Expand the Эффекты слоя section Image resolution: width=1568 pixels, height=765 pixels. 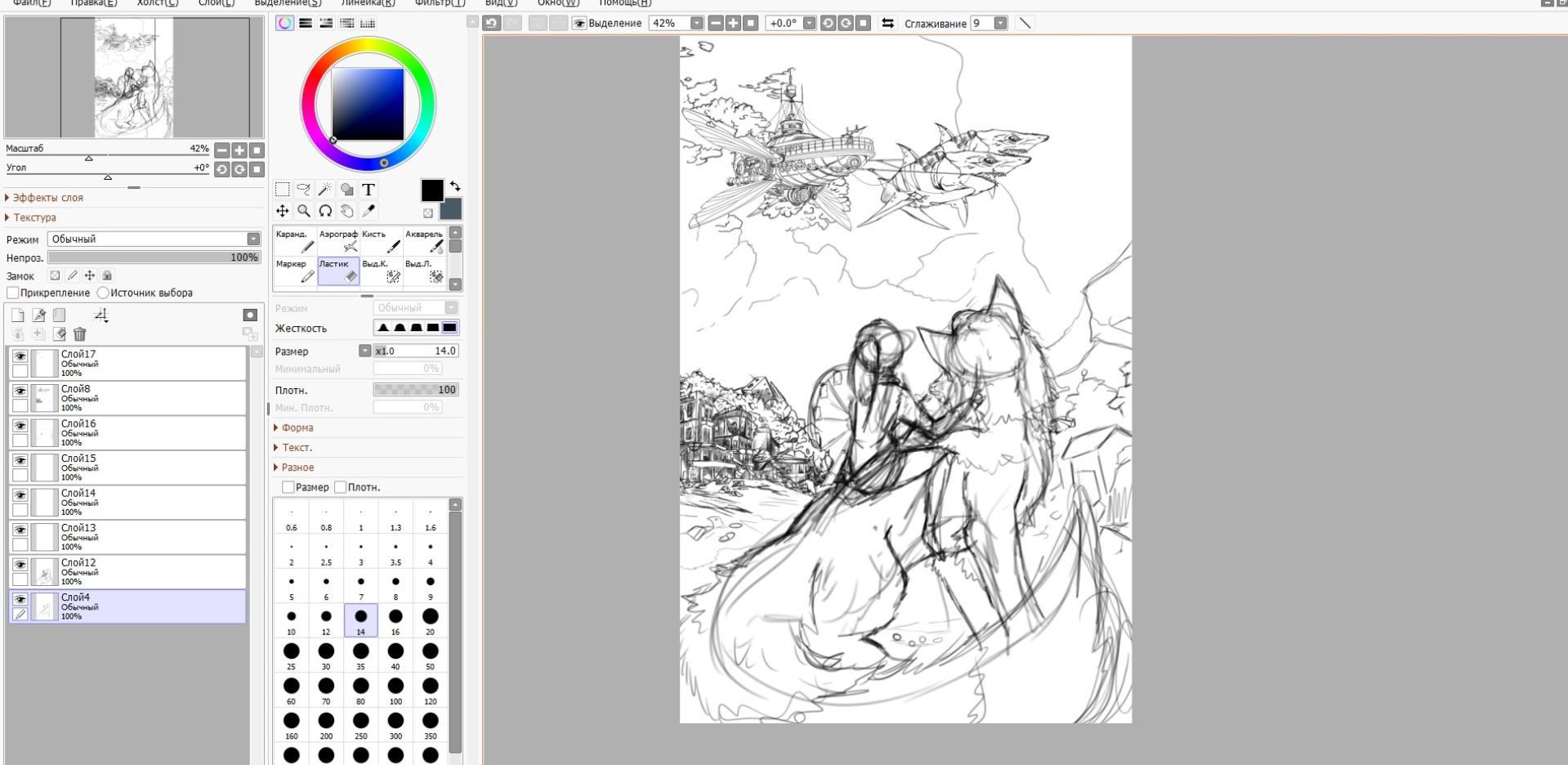[47, 198]
